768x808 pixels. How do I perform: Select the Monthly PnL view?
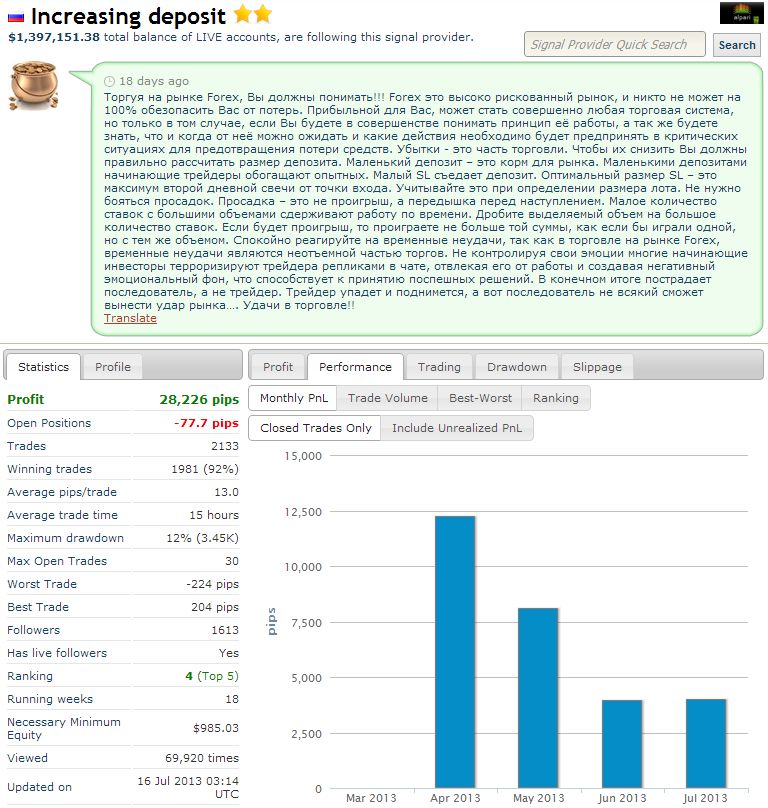click(293, 398)
